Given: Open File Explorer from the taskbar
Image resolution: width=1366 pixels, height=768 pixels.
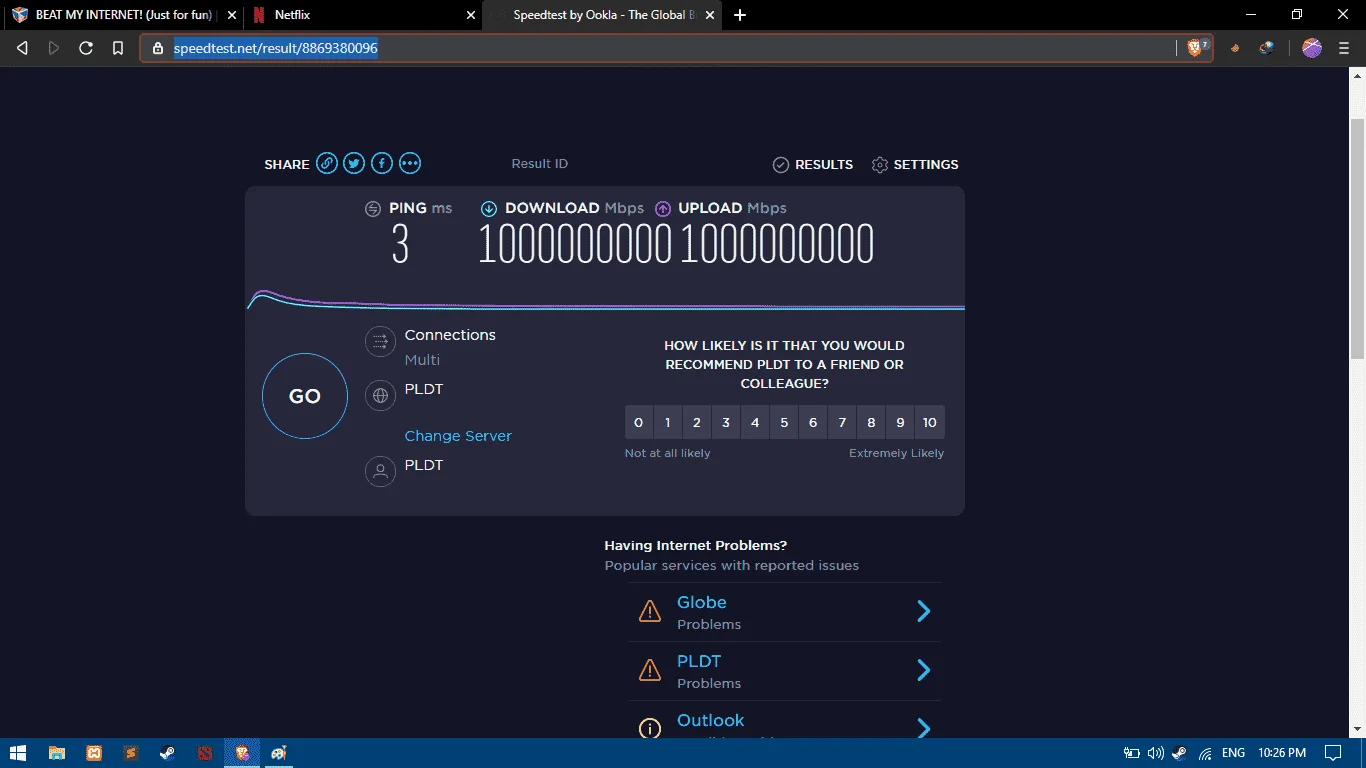Looking at the screenshot, I should pos(57,753).
